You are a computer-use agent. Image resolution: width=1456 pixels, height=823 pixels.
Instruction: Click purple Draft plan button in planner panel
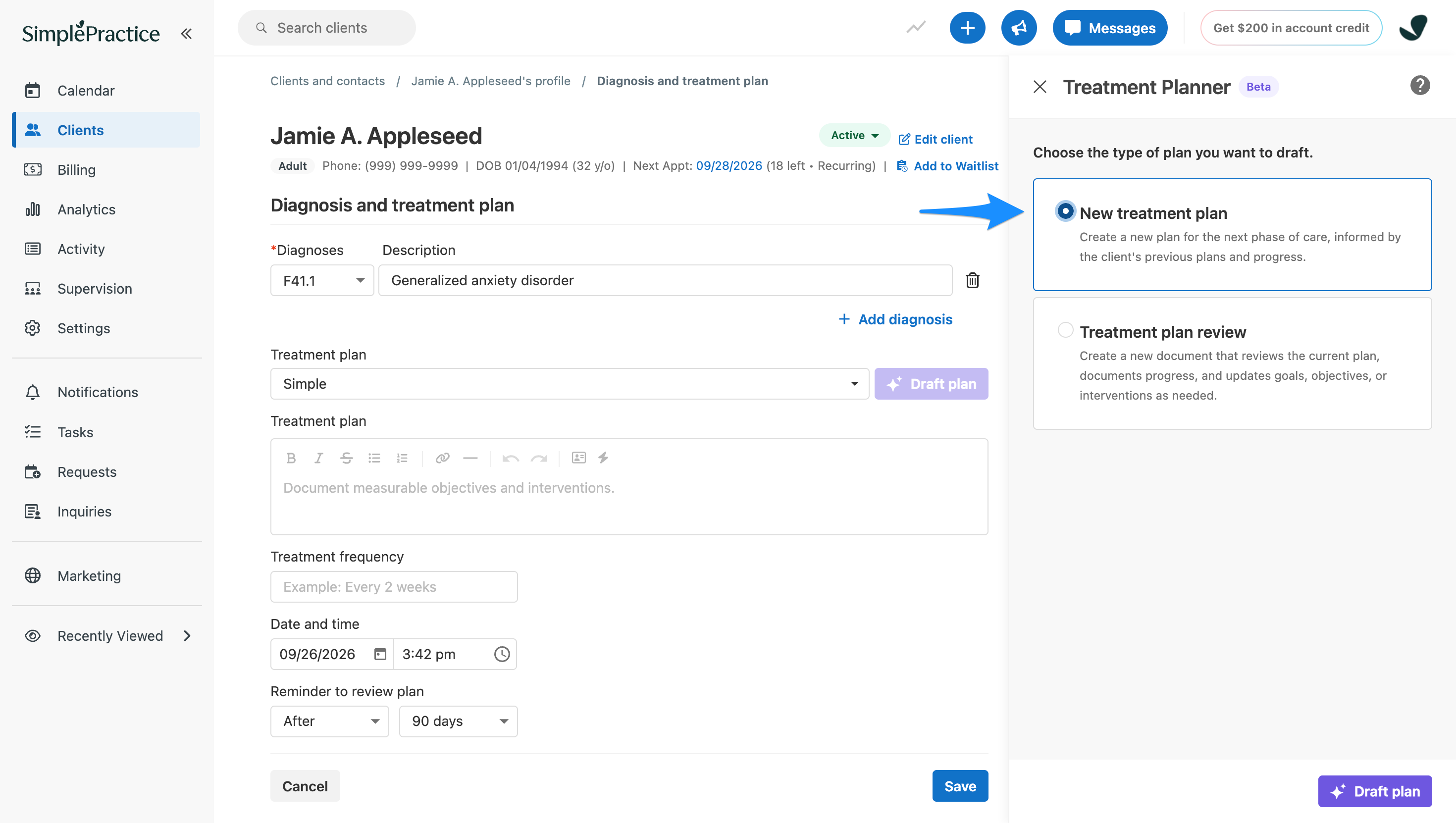point(1375,791)
